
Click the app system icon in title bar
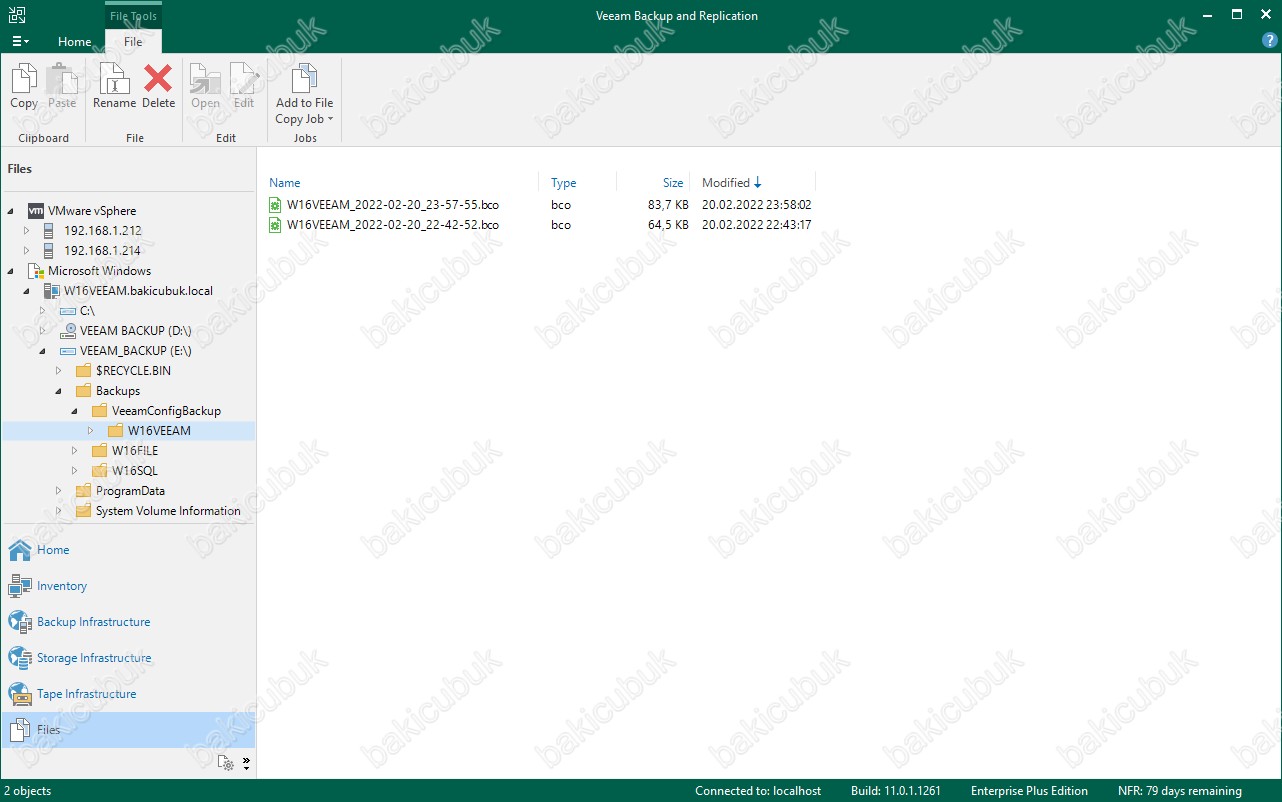[16, 15]
